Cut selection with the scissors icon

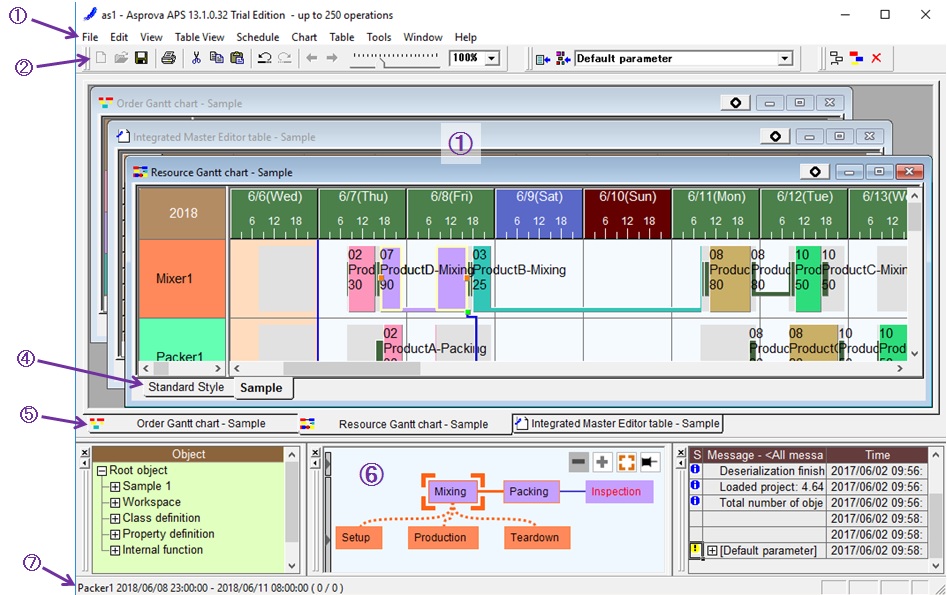[x=196, y=58]
